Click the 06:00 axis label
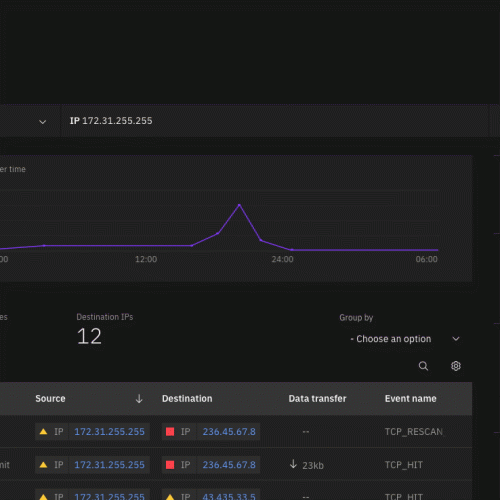 tap(426, 259)
